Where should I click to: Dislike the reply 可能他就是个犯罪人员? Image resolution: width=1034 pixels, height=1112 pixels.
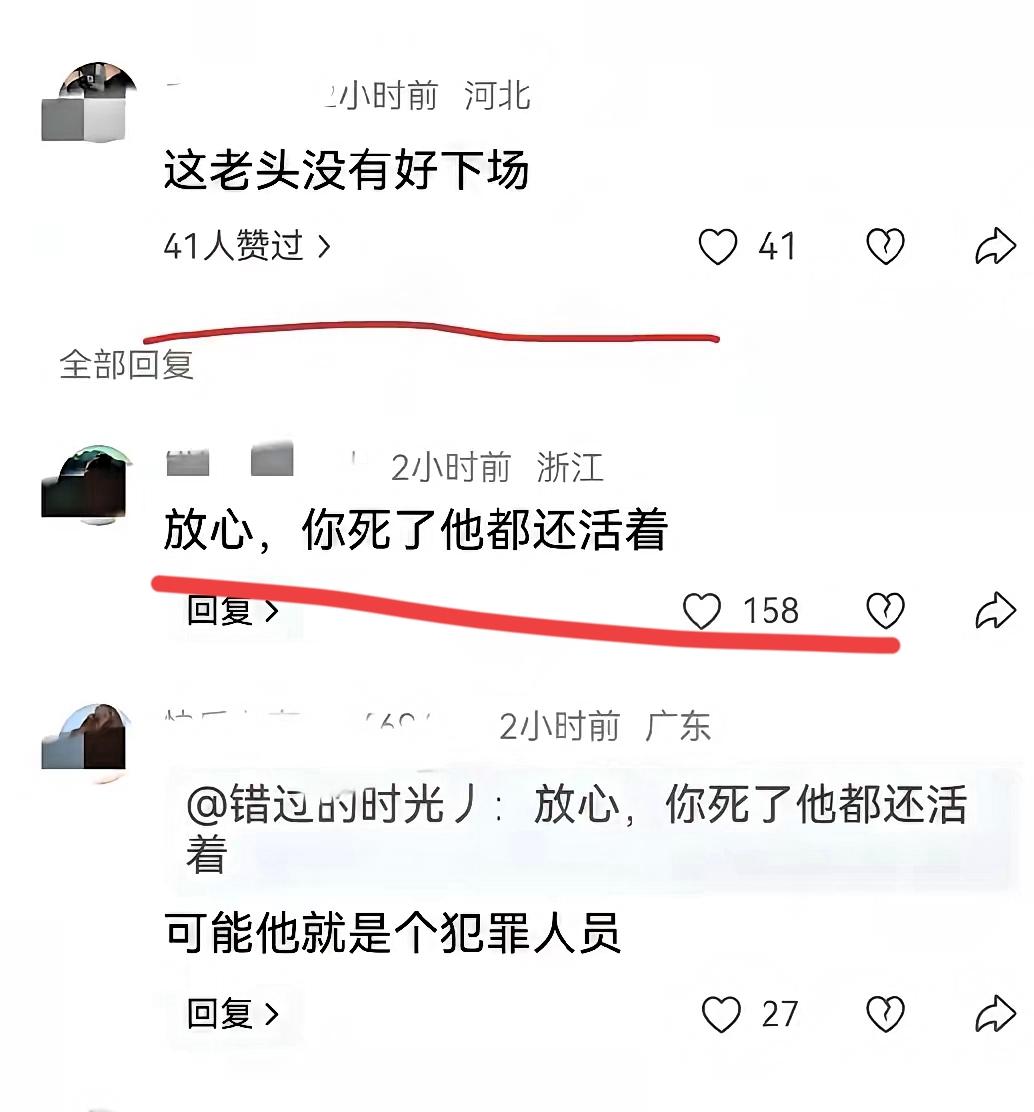pos(885,1013)
